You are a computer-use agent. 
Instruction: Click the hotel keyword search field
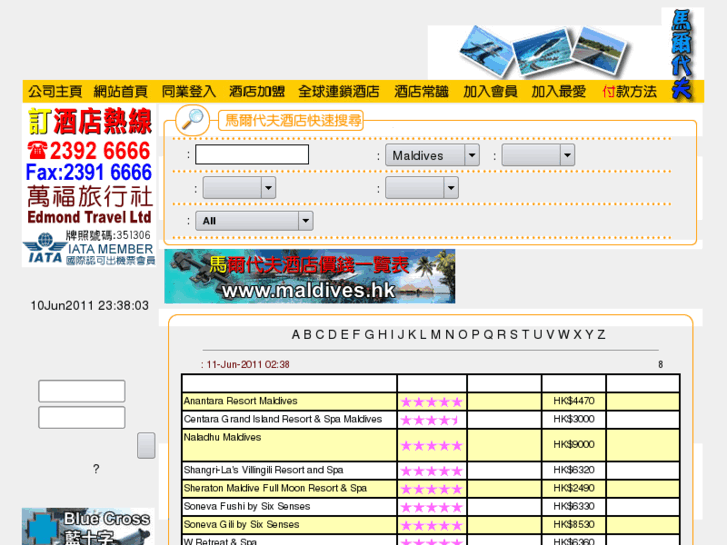coord(252,154)
